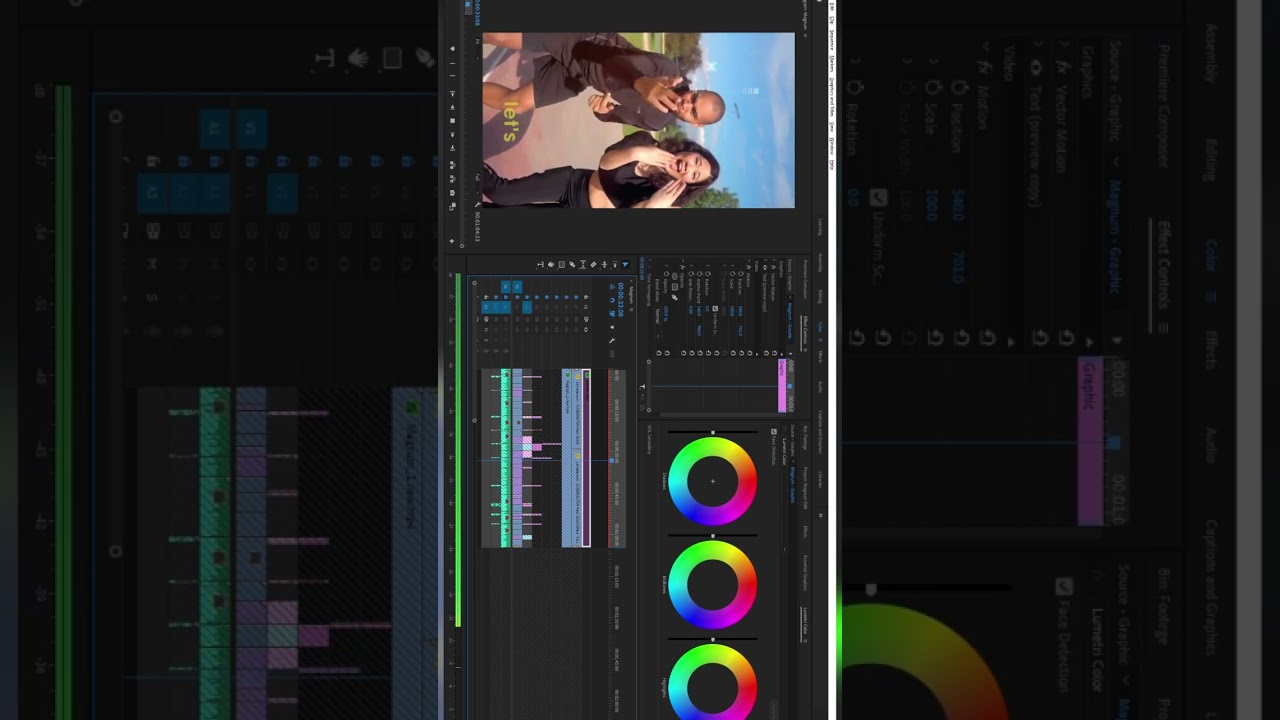
Task: Click the Midtones color wheel
Action: coord(712,584)
